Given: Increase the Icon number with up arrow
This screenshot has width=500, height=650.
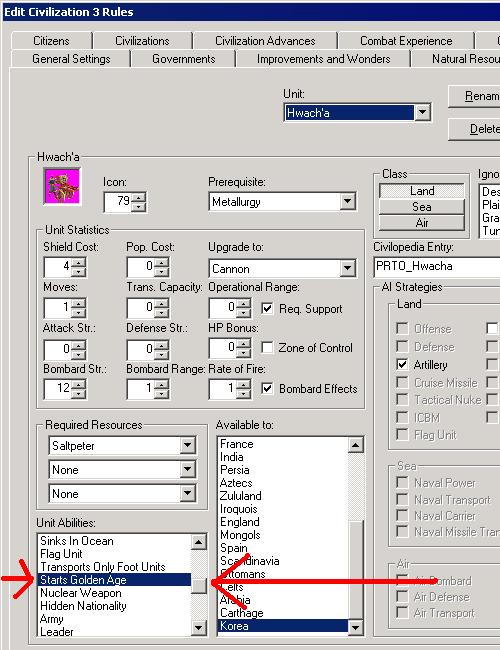Looking at the screenshot, I should (139, 197).
